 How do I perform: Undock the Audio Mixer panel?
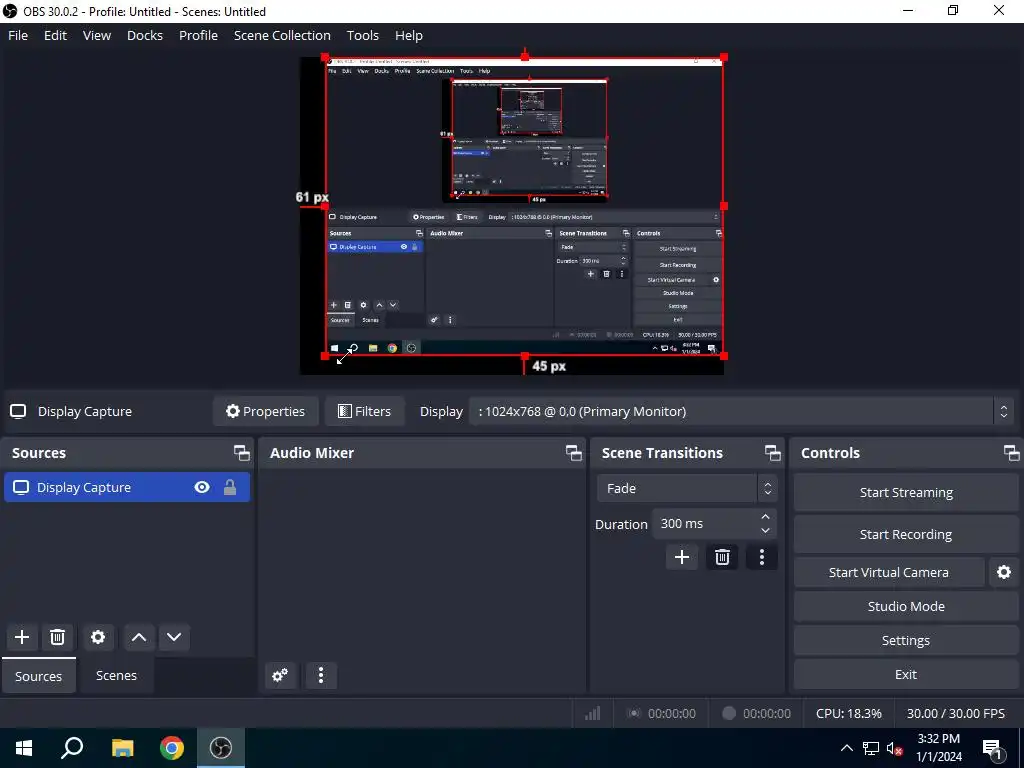573,453
